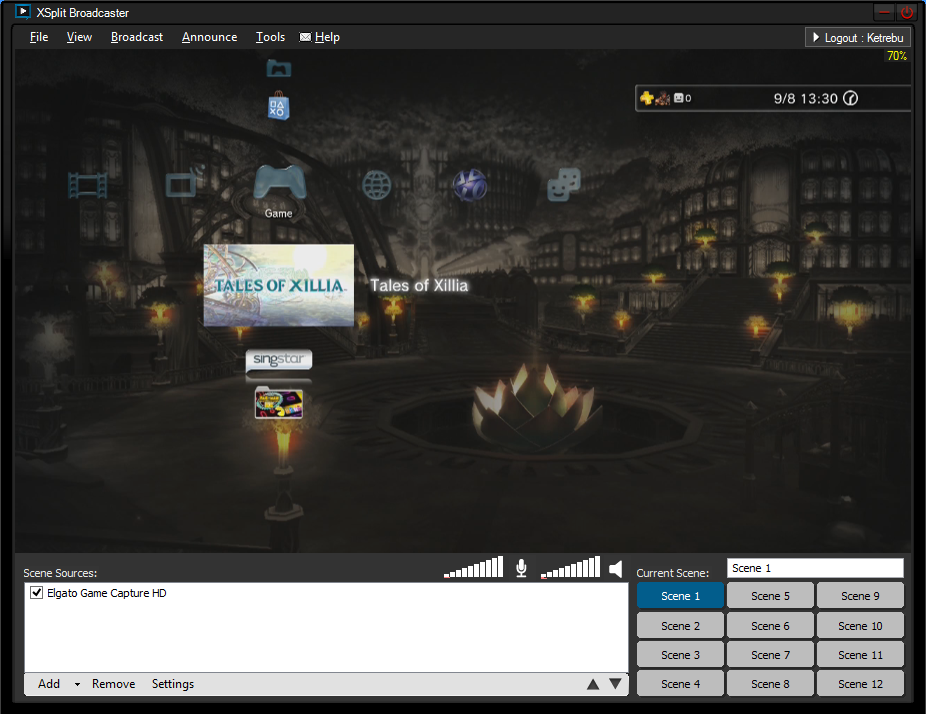Select the Friends smiley faces icon
The width and height of the screenshot is (926, 714).
(x=564, y=184)
